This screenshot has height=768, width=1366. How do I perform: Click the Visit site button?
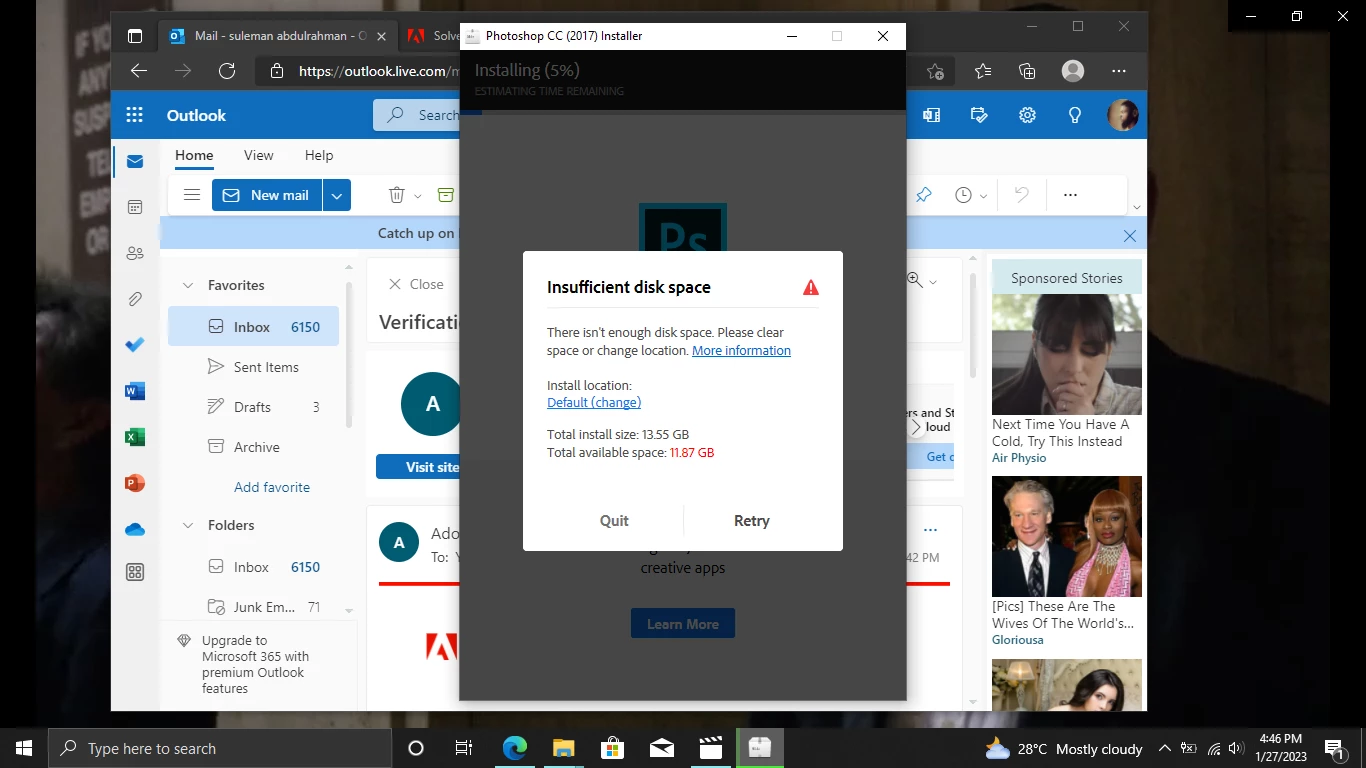[419, 467]
